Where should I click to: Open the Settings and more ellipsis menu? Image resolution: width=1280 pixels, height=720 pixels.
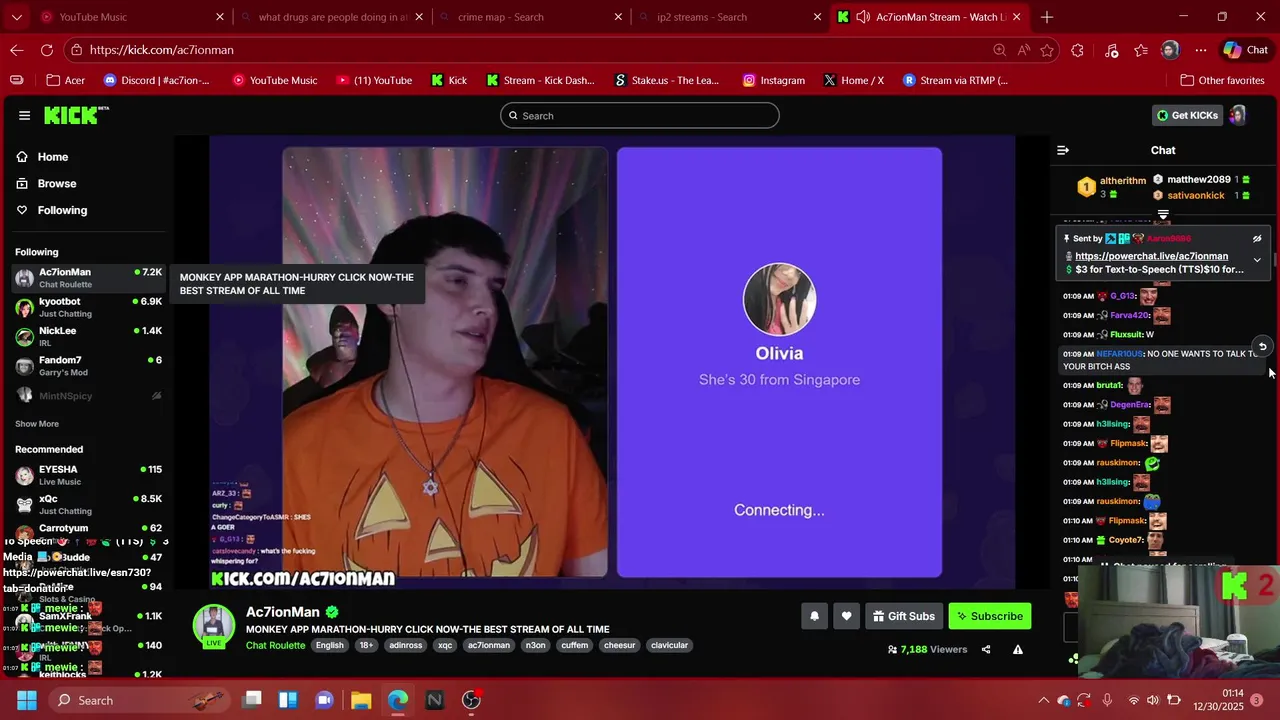pyautogui.click(x=1199, y=50)
